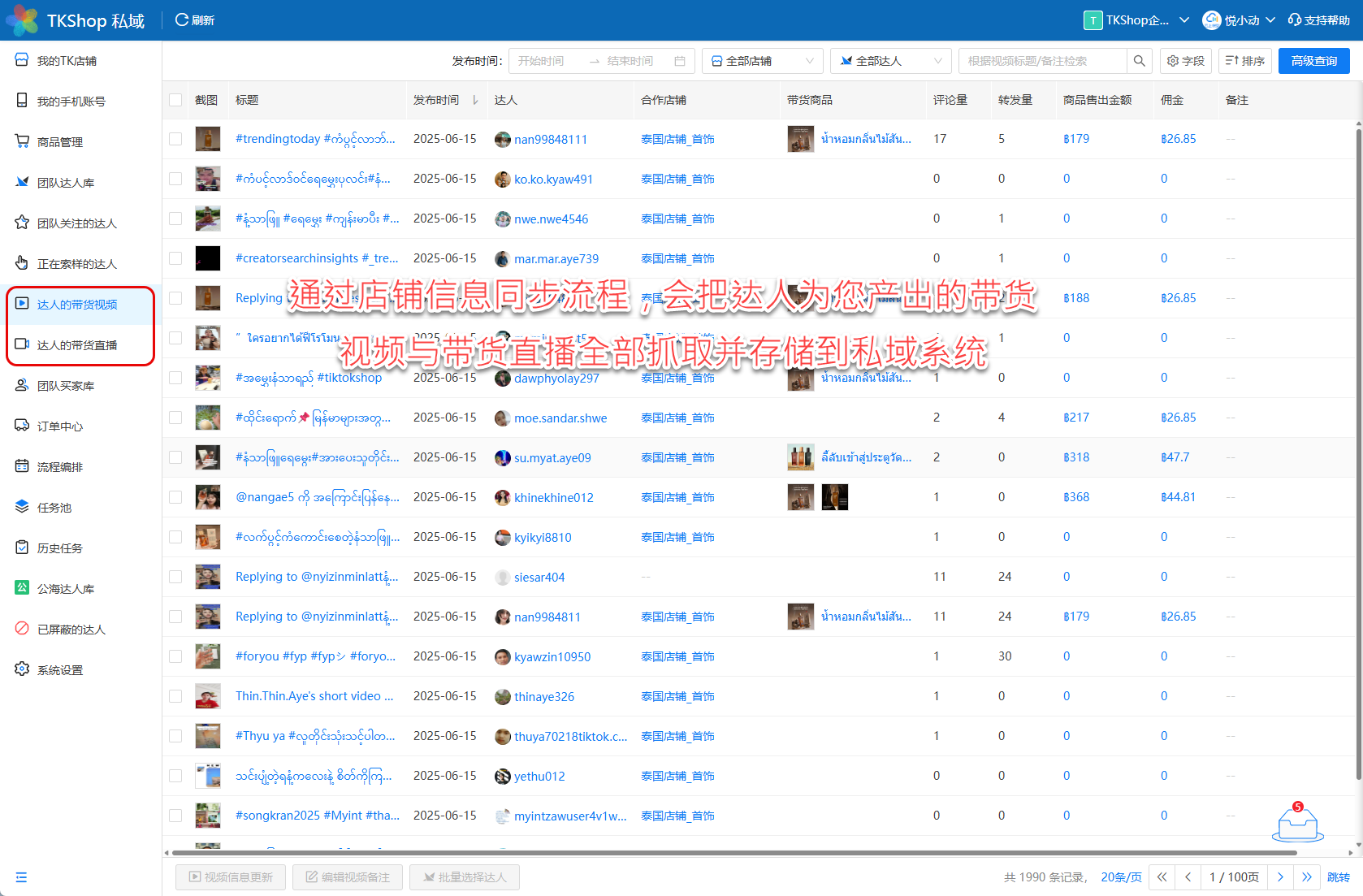Viewport: 1363px width, 896px height.
Task: Click the star icon for 团队关注的达人
Action: (x=22, y=223)
